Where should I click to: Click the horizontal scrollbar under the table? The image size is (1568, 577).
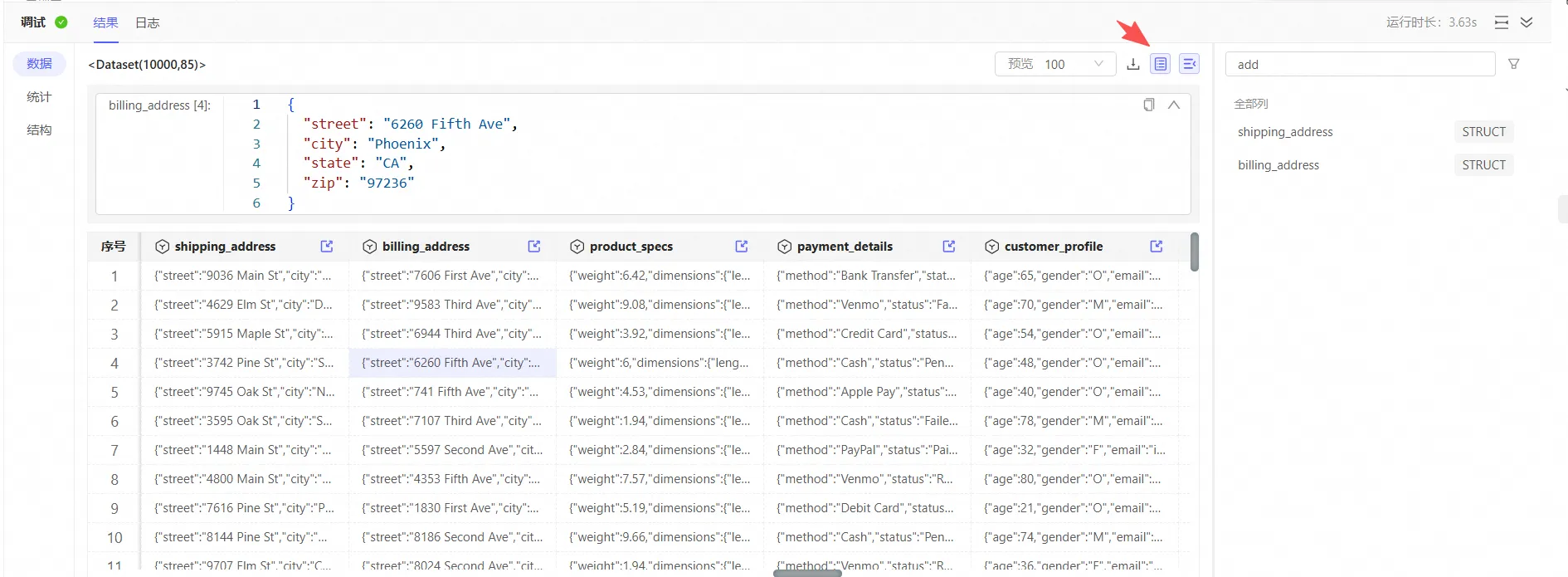click(807, 573)
